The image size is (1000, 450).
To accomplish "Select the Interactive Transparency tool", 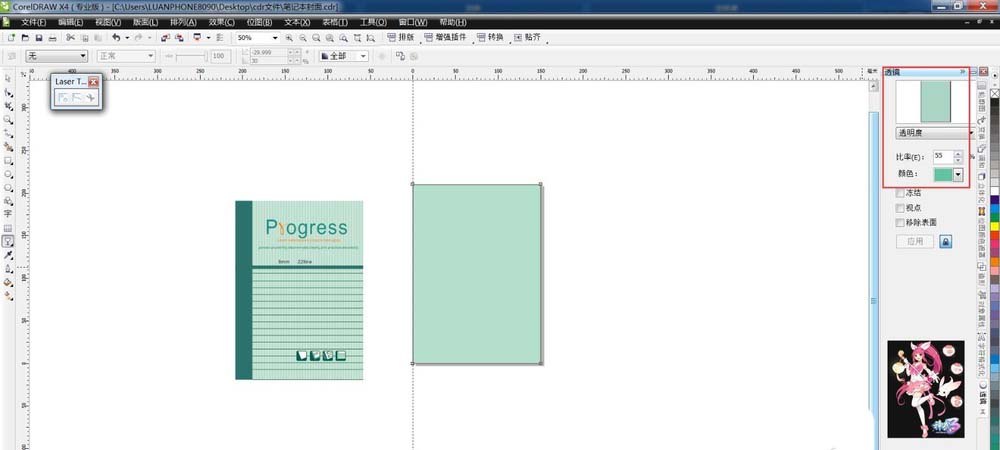I will point(8,242).
